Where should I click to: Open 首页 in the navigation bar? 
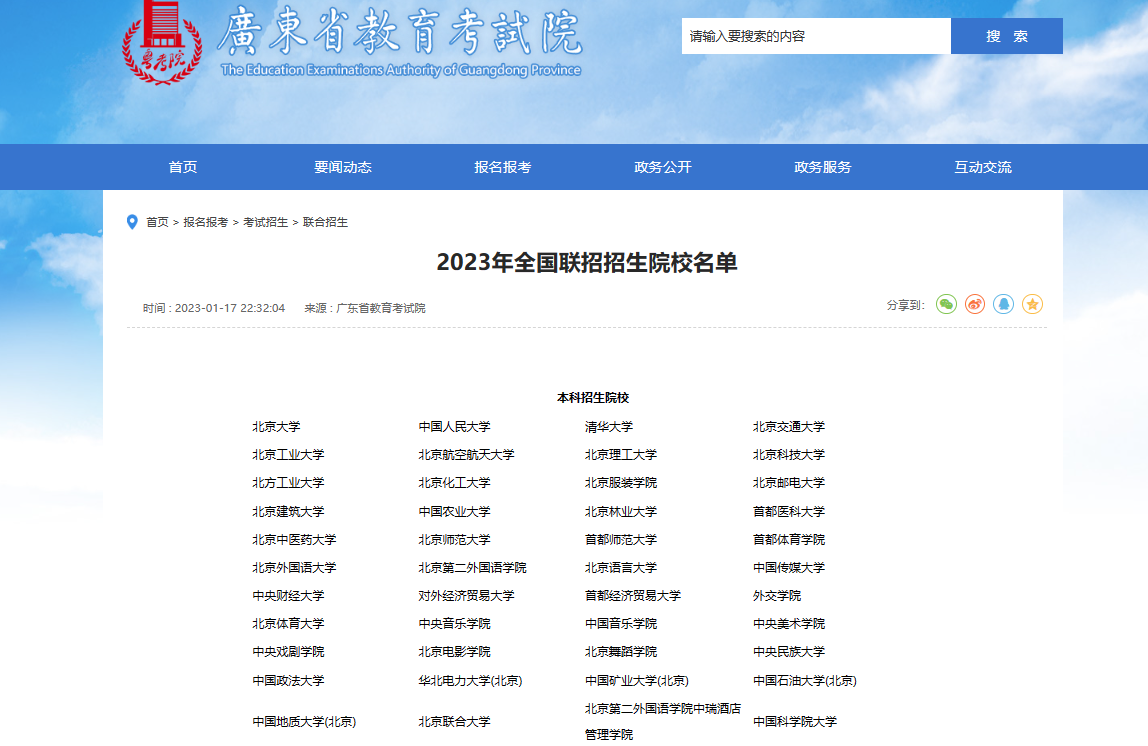click(x=182, y=167)
